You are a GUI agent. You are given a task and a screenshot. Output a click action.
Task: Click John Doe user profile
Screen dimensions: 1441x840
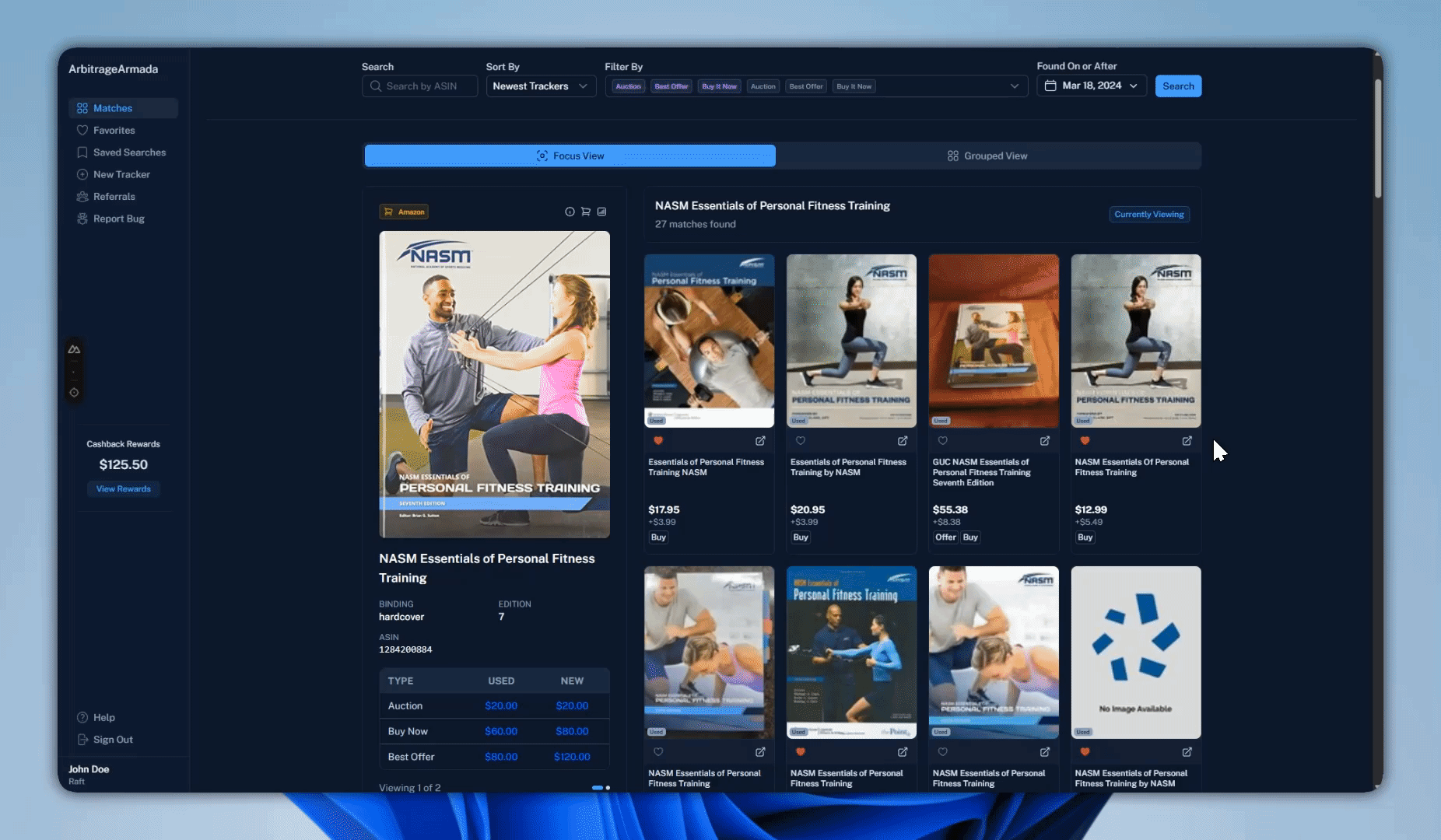(x=89, y=775)
